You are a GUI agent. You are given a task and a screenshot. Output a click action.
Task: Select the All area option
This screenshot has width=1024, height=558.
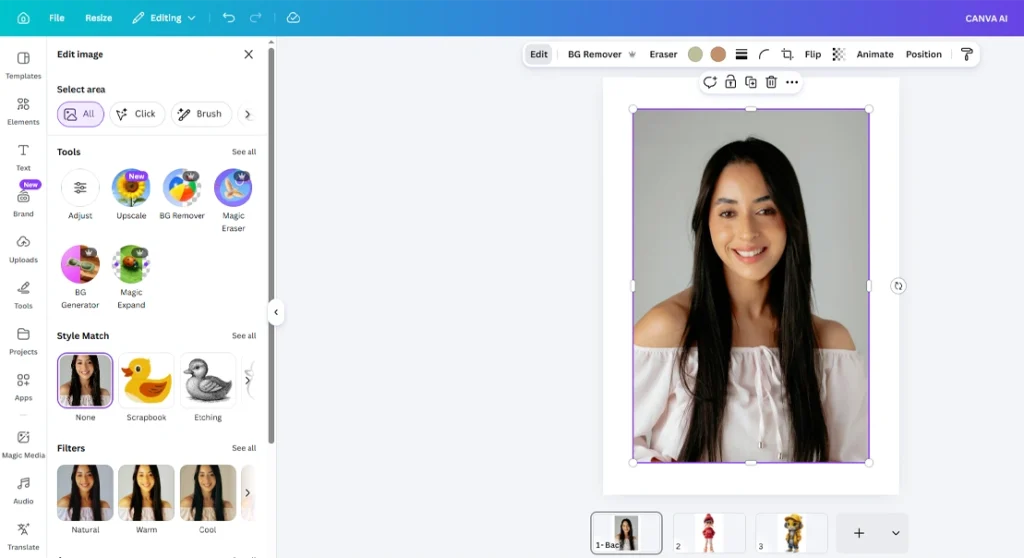[x=80, y=114]
